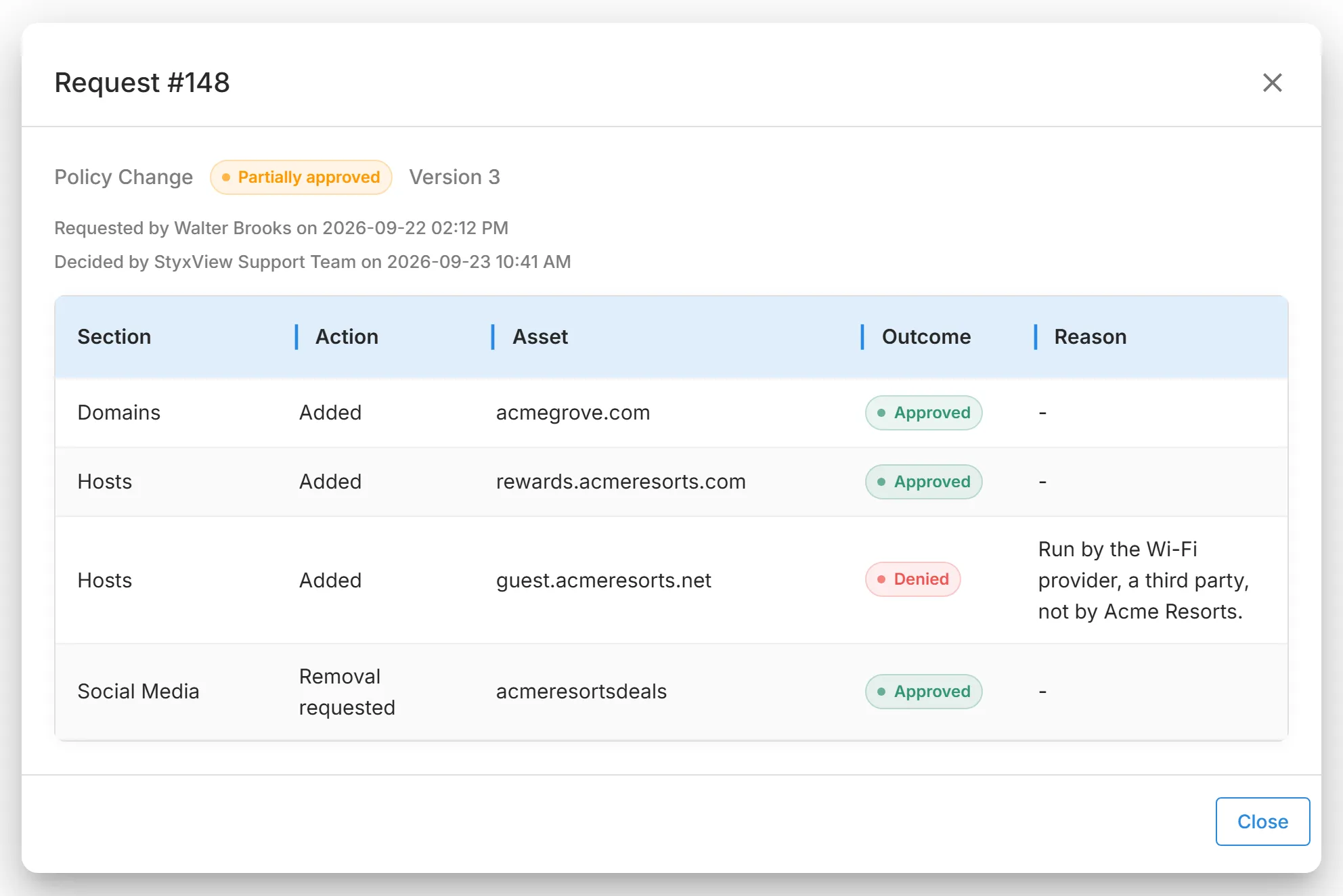Click the Request #148 title

point(142,83)
